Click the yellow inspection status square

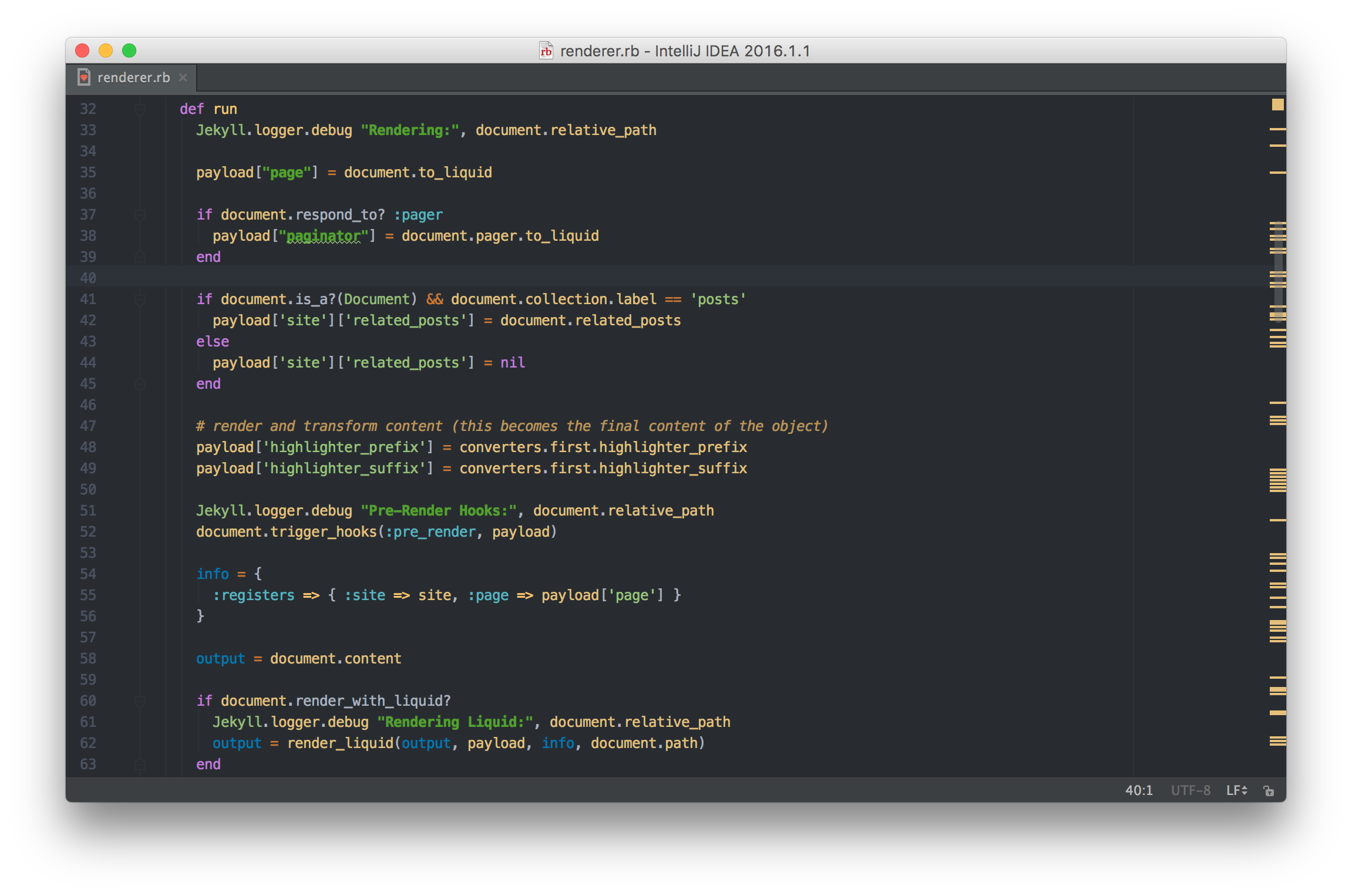tap(1277, 105)
